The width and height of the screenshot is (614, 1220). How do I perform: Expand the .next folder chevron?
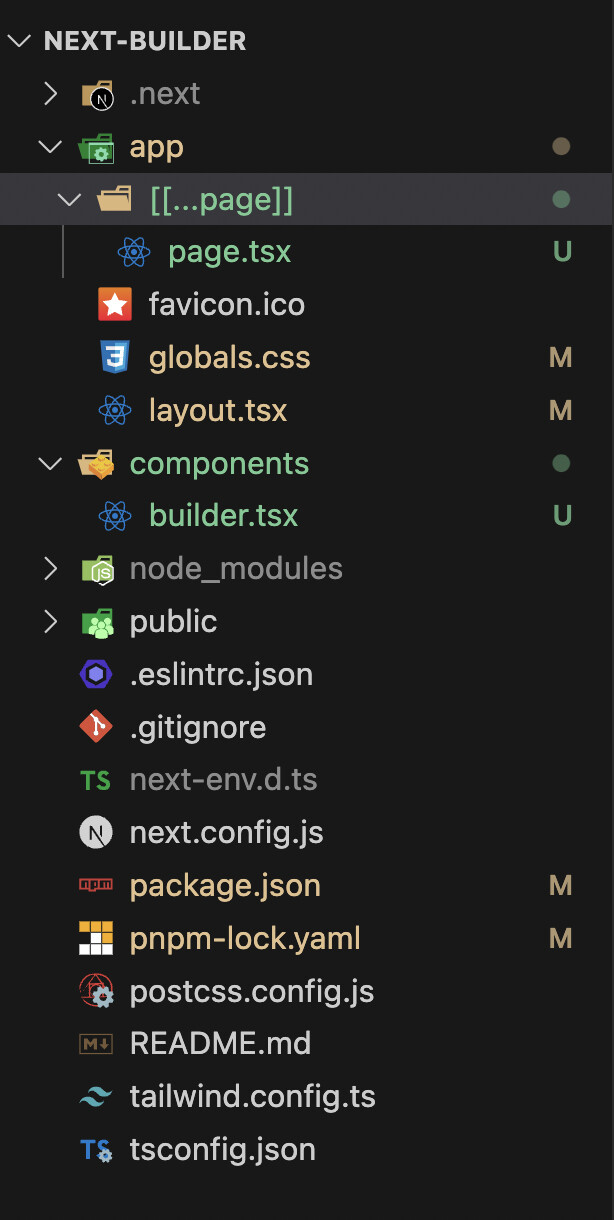[50, 94]
